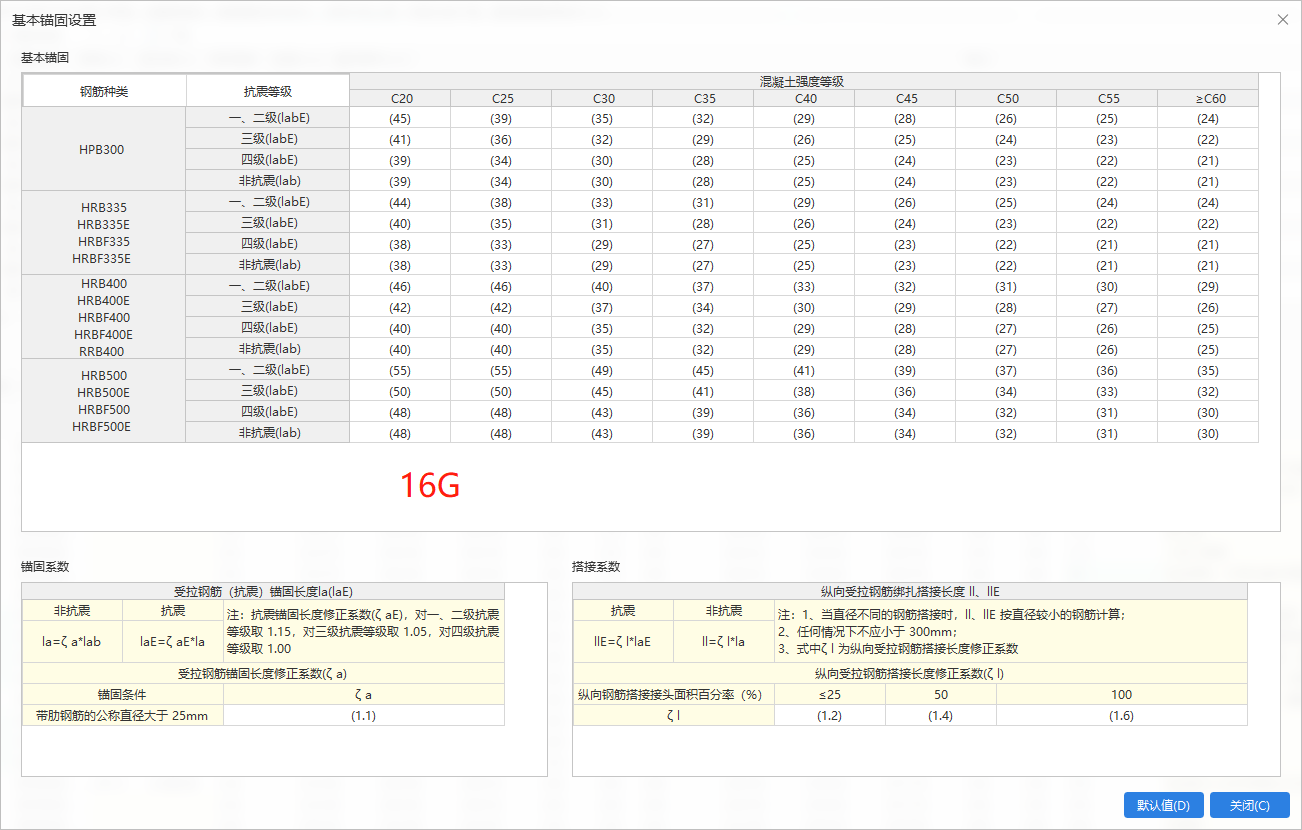This screenshot has height=830, width=1302.
Task: Select the HRB400 steel group cell
Action: click(104, 317)
